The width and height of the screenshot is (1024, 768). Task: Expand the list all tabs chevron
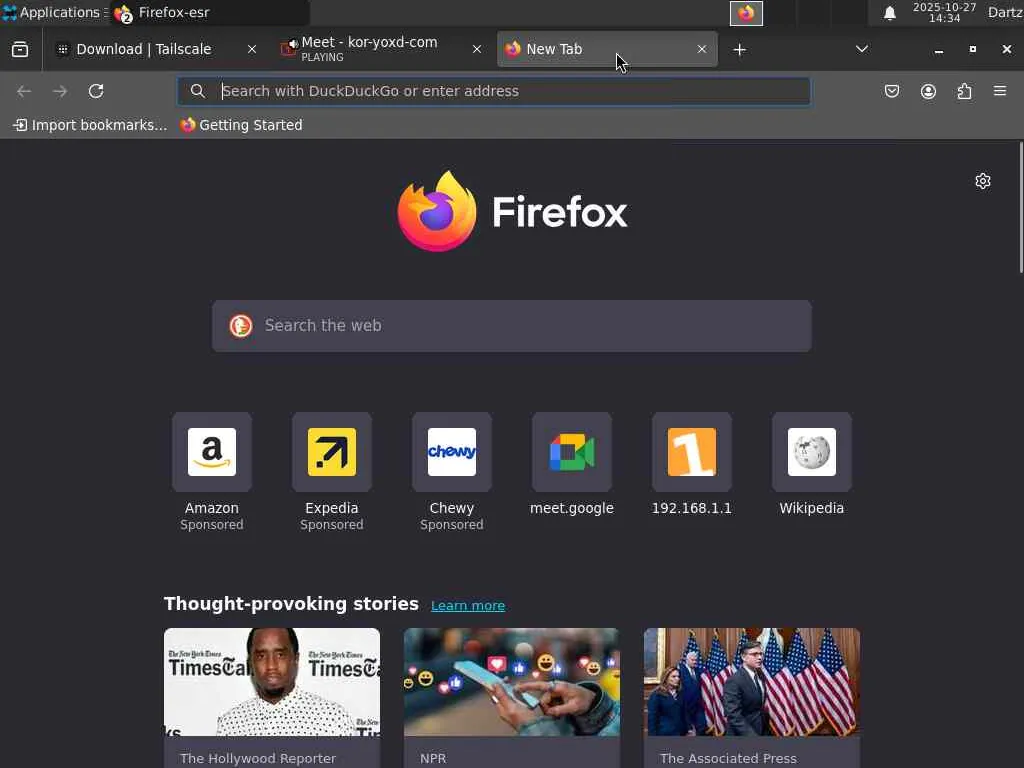click(x=862, y=50)
